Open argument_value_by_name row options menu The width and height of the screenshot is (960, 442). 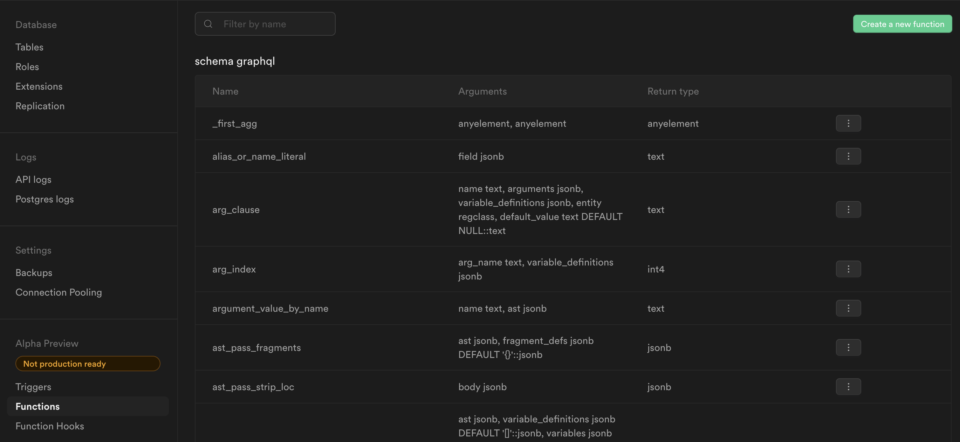(848, 309)
